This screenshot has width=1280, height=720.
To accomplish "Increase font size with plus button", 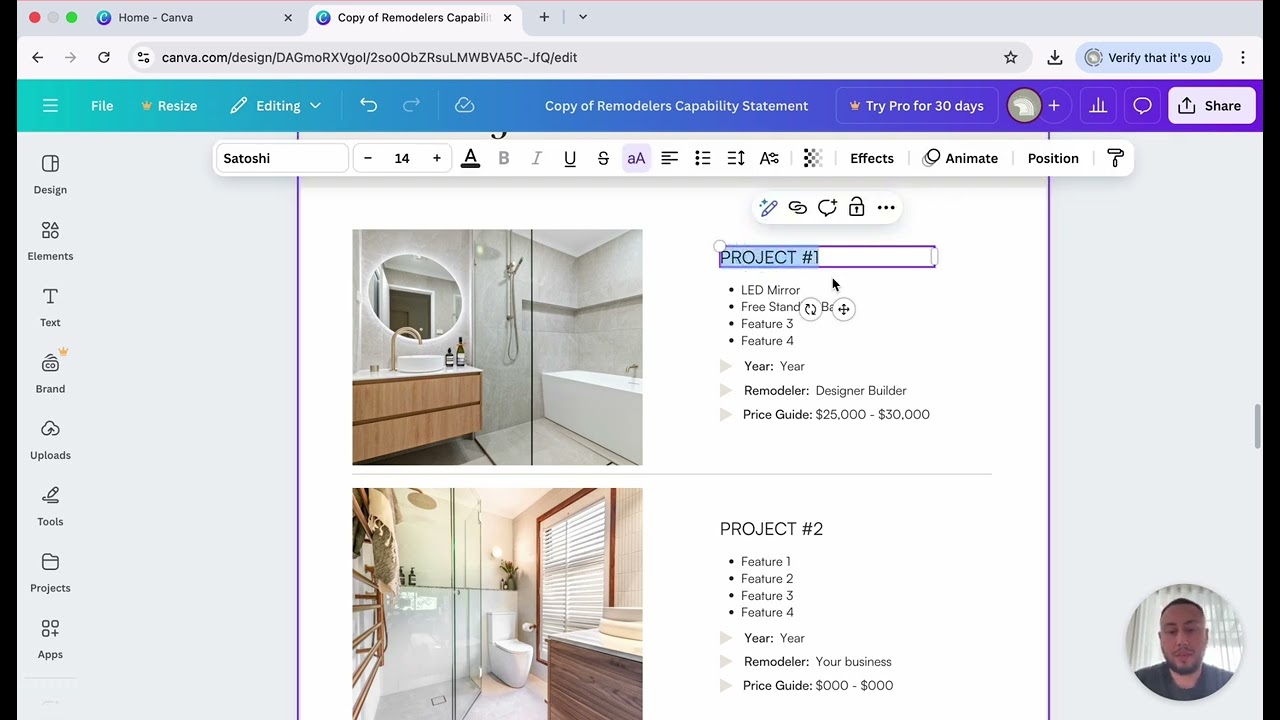I will coord(436,158).
